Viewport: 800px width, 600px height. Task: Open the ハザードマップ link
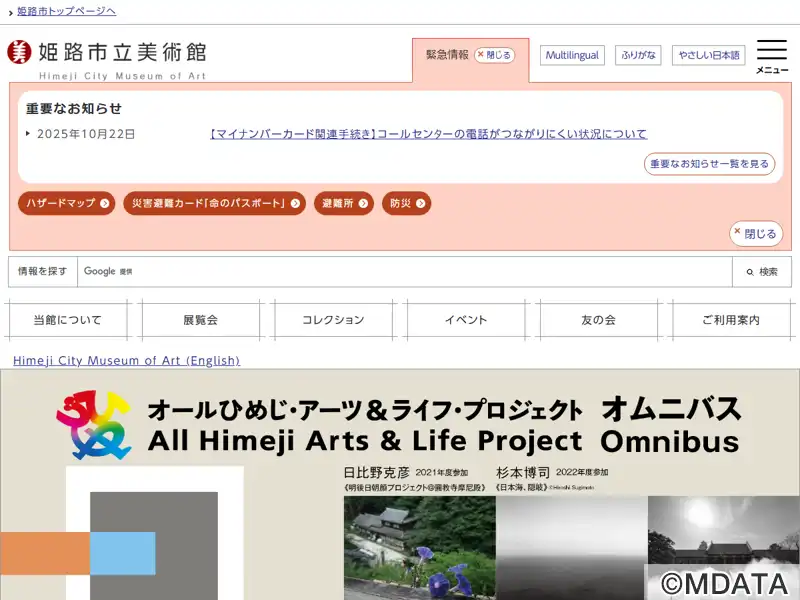[x=67, y=203]
